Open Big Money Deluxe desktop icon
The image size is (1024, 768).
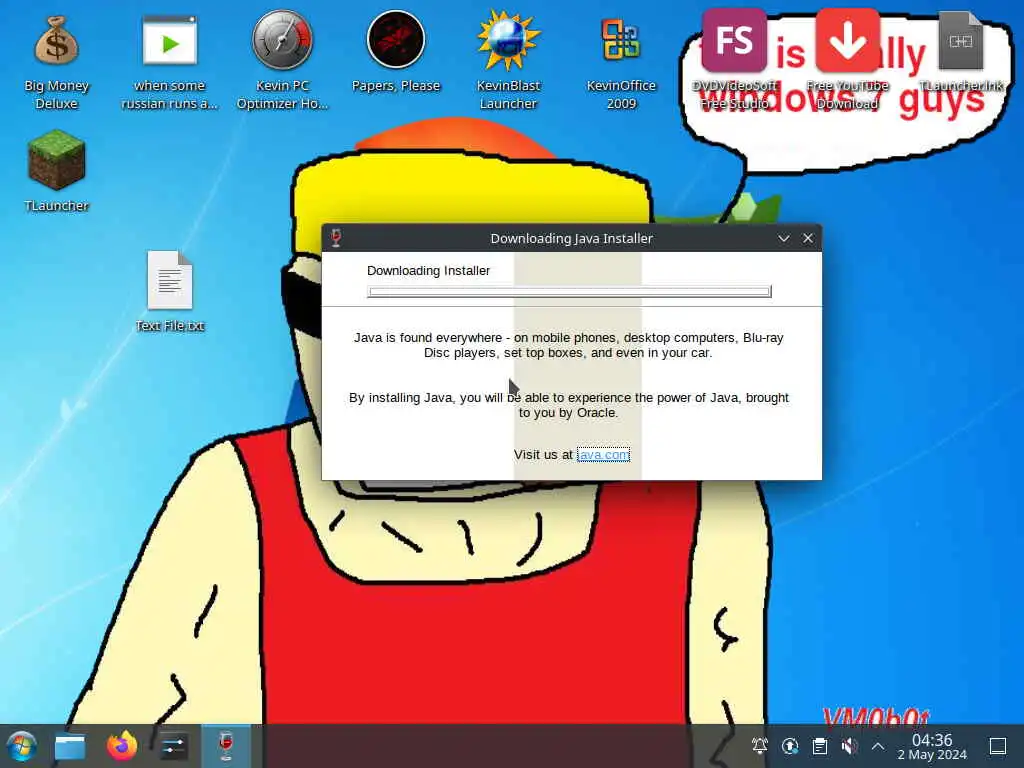coord(56,63)
